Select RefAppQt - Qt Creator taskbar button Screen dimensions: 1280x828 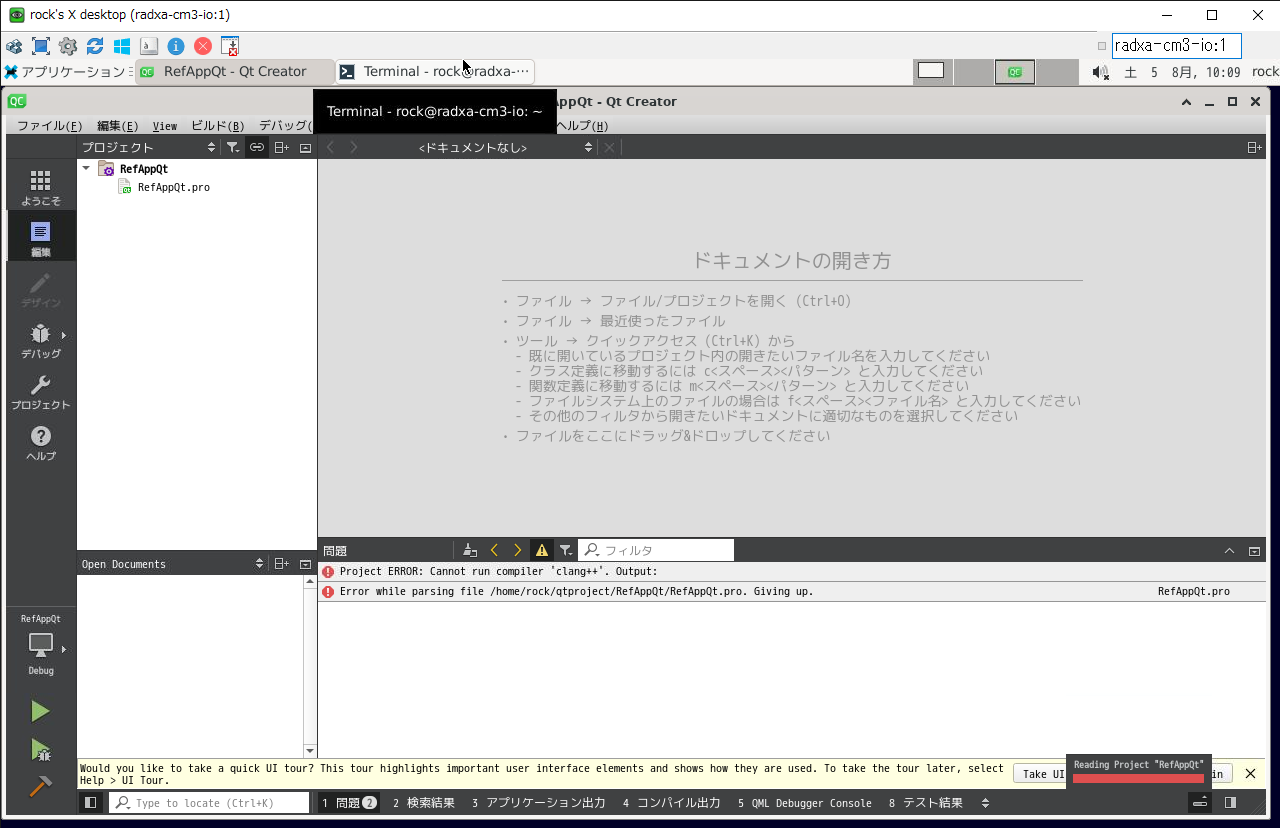point(235,71)
